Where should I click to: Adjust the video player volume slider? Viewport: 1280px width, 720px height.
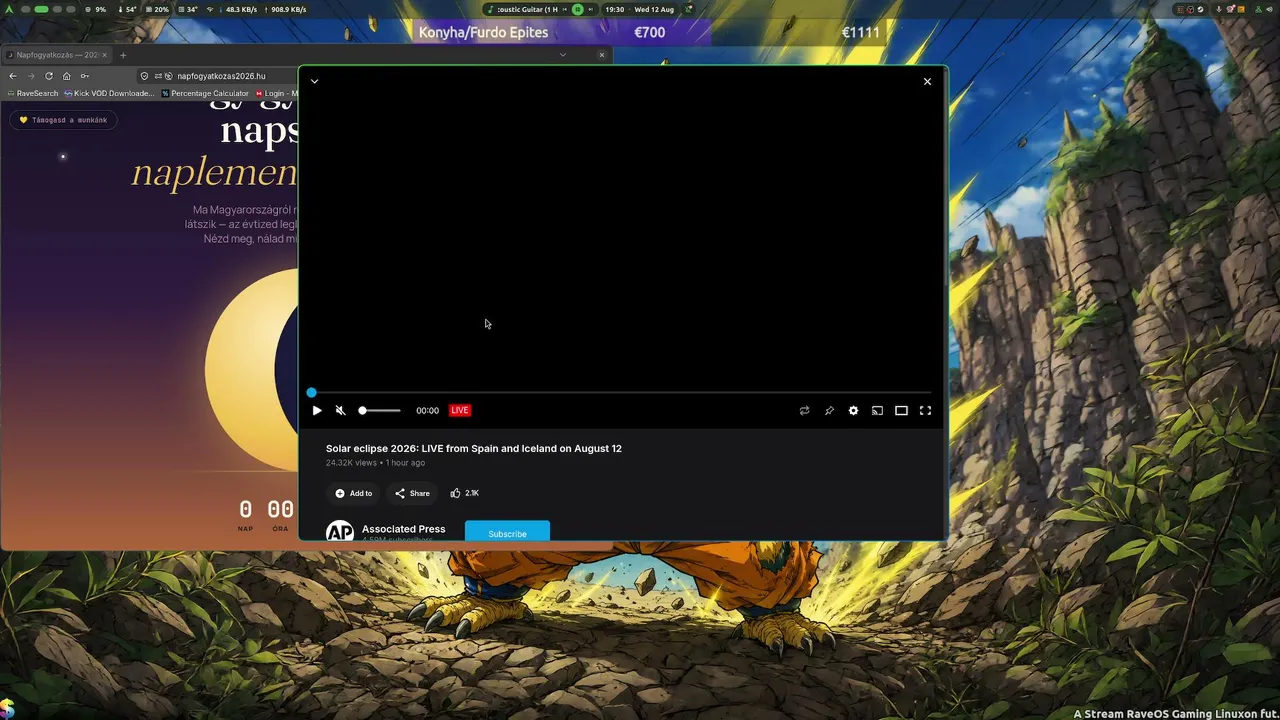point(381,410)
